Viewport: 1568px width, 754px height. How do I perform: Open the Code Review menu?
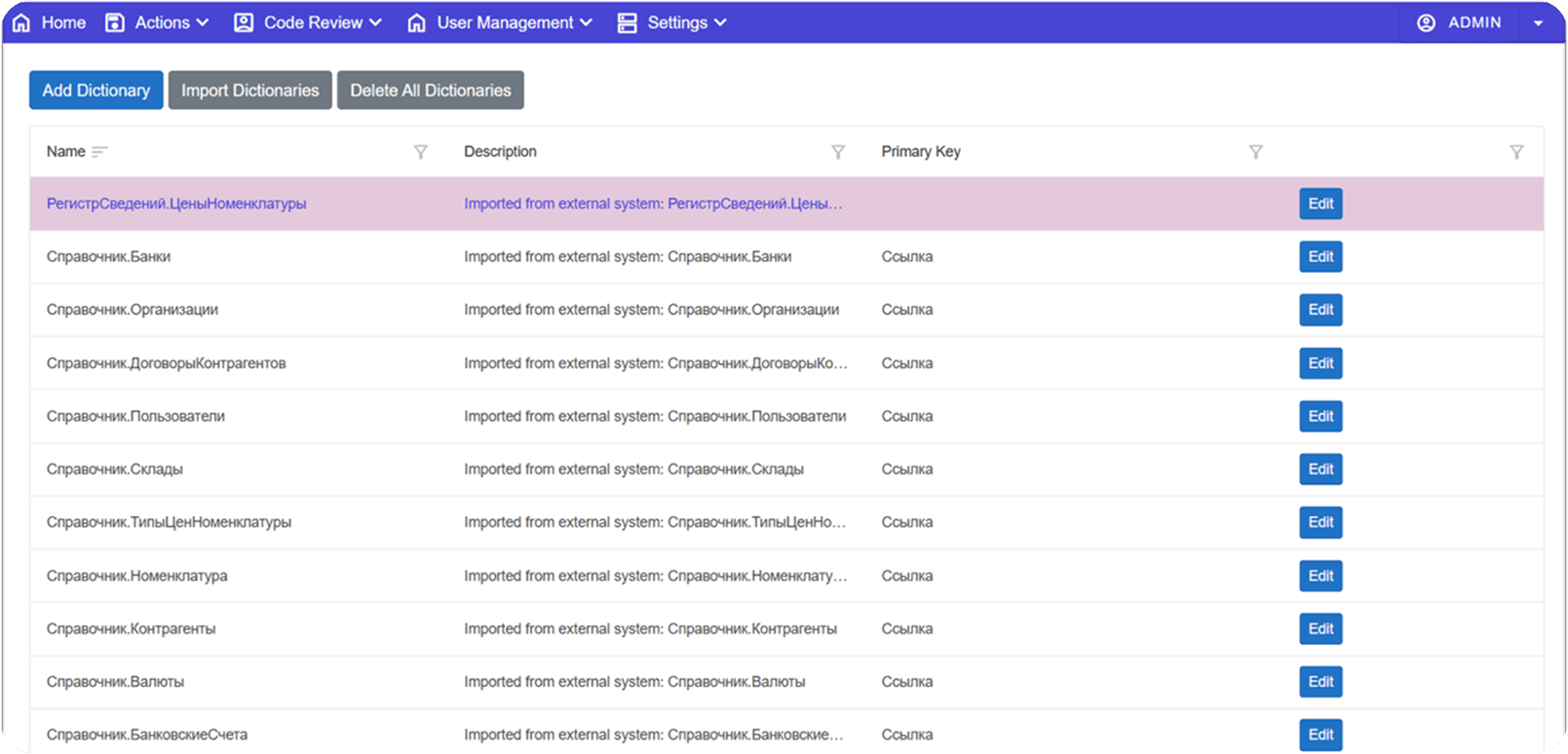pos(313,22)
